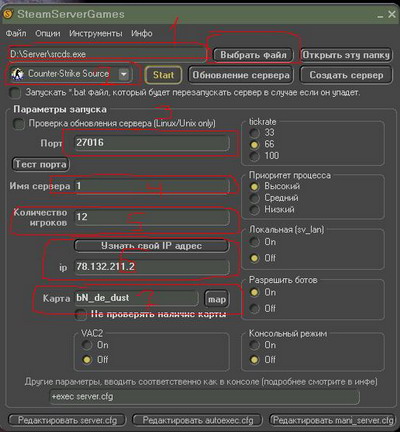Set Разрешить ботов to On

pyautogui.click(x=254, y=292)
